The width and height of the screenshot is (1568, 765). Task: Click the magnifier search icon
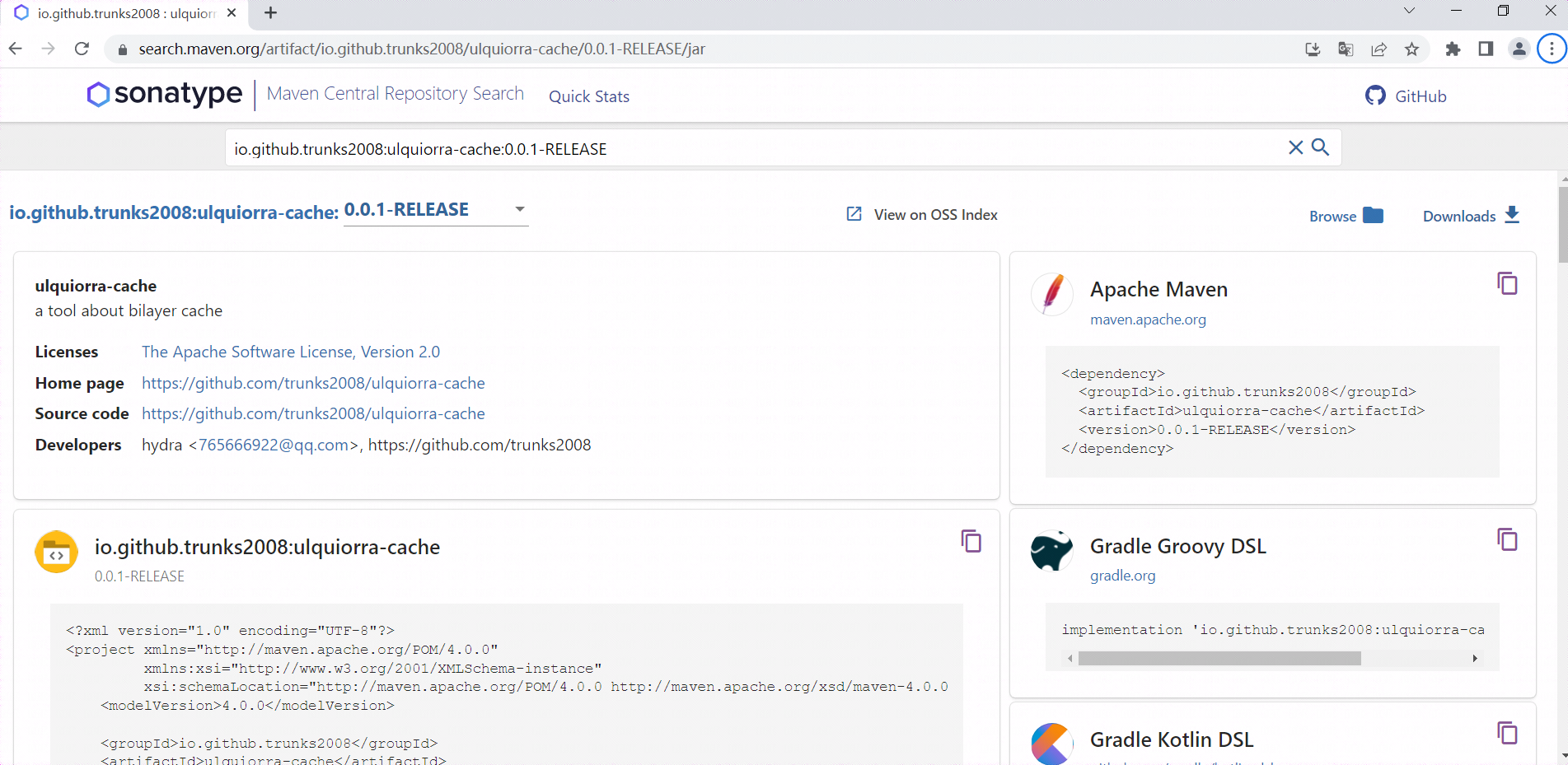point(1321,147)
